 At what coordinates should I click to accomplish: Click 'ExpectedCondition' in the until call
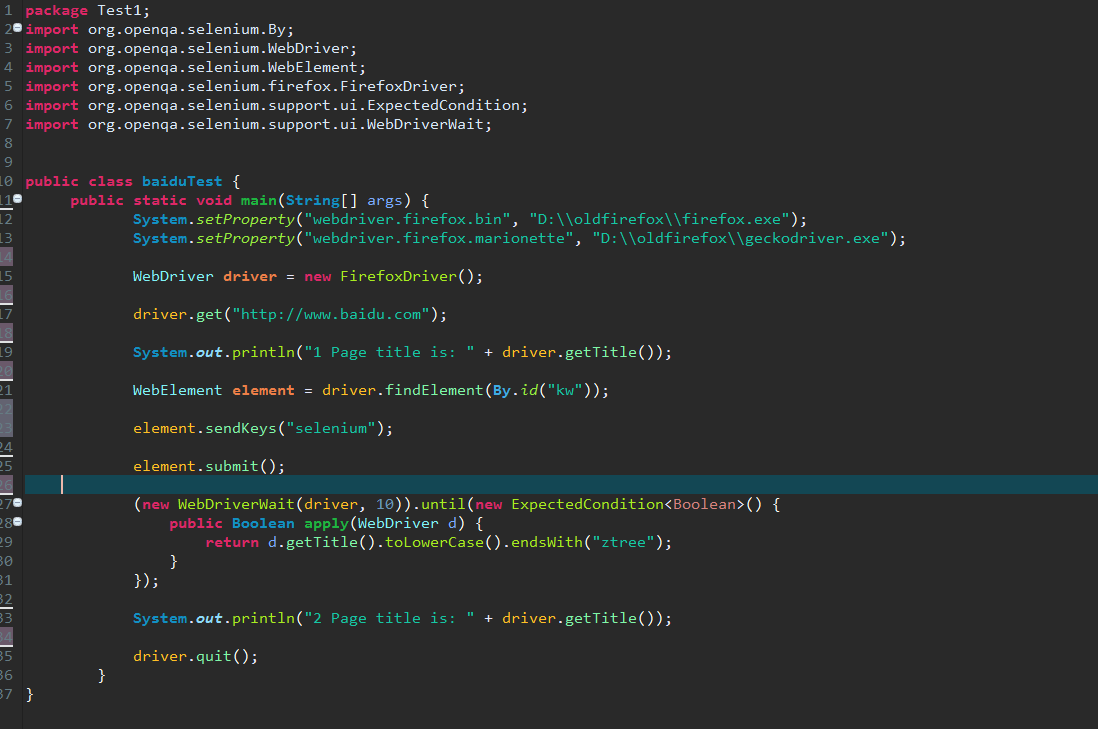[588, 504]
